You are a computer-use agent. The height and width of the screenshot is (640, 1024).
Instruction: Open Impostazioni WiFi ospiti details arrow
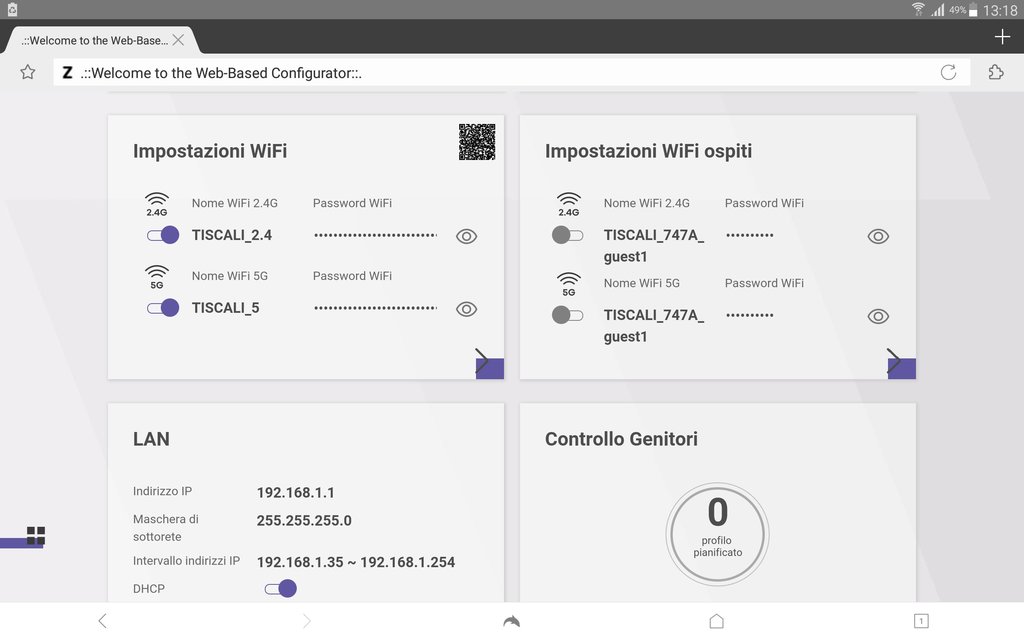[901, 363]
